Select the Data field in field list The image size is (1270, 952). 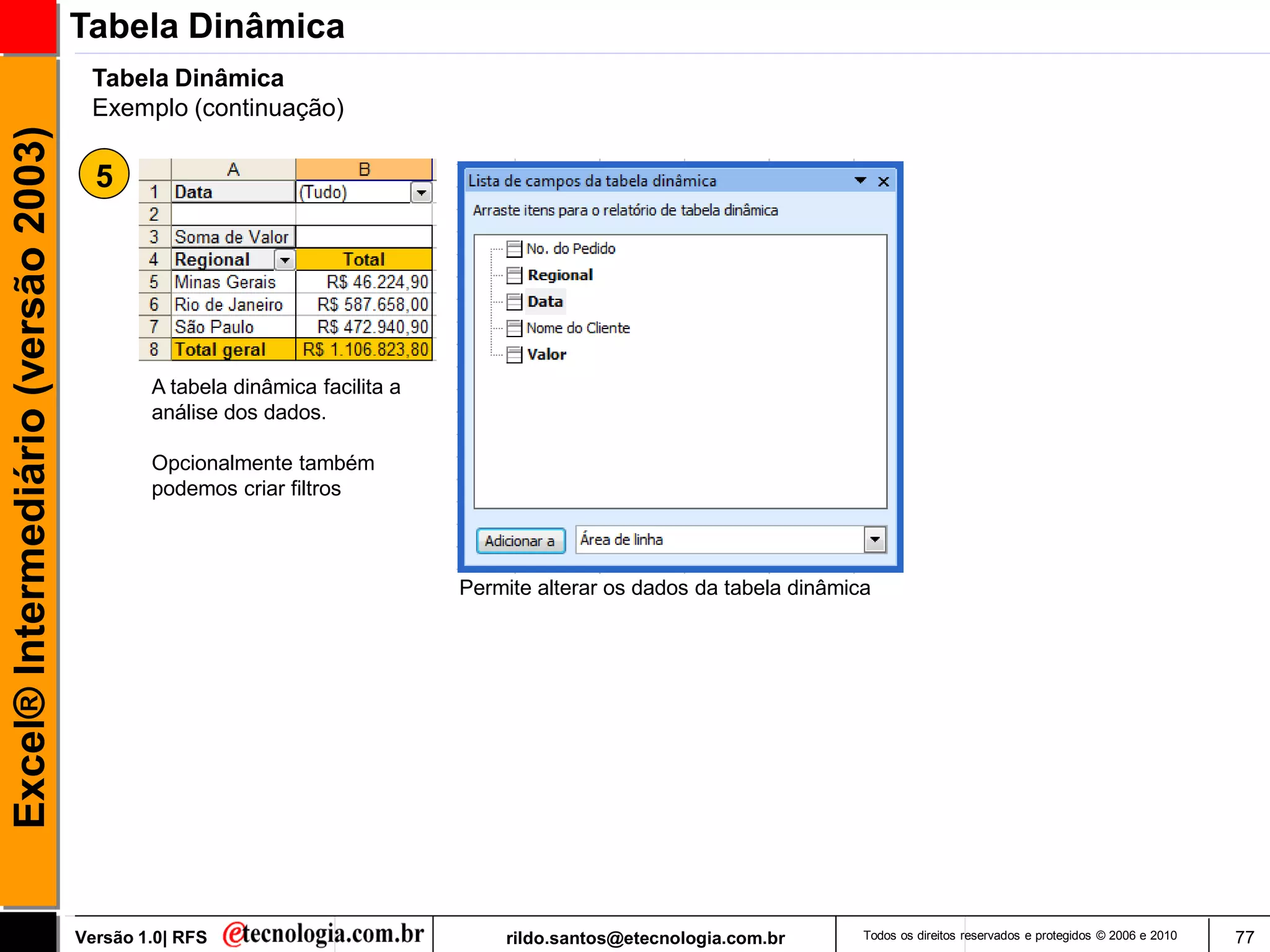click(545, 302)
